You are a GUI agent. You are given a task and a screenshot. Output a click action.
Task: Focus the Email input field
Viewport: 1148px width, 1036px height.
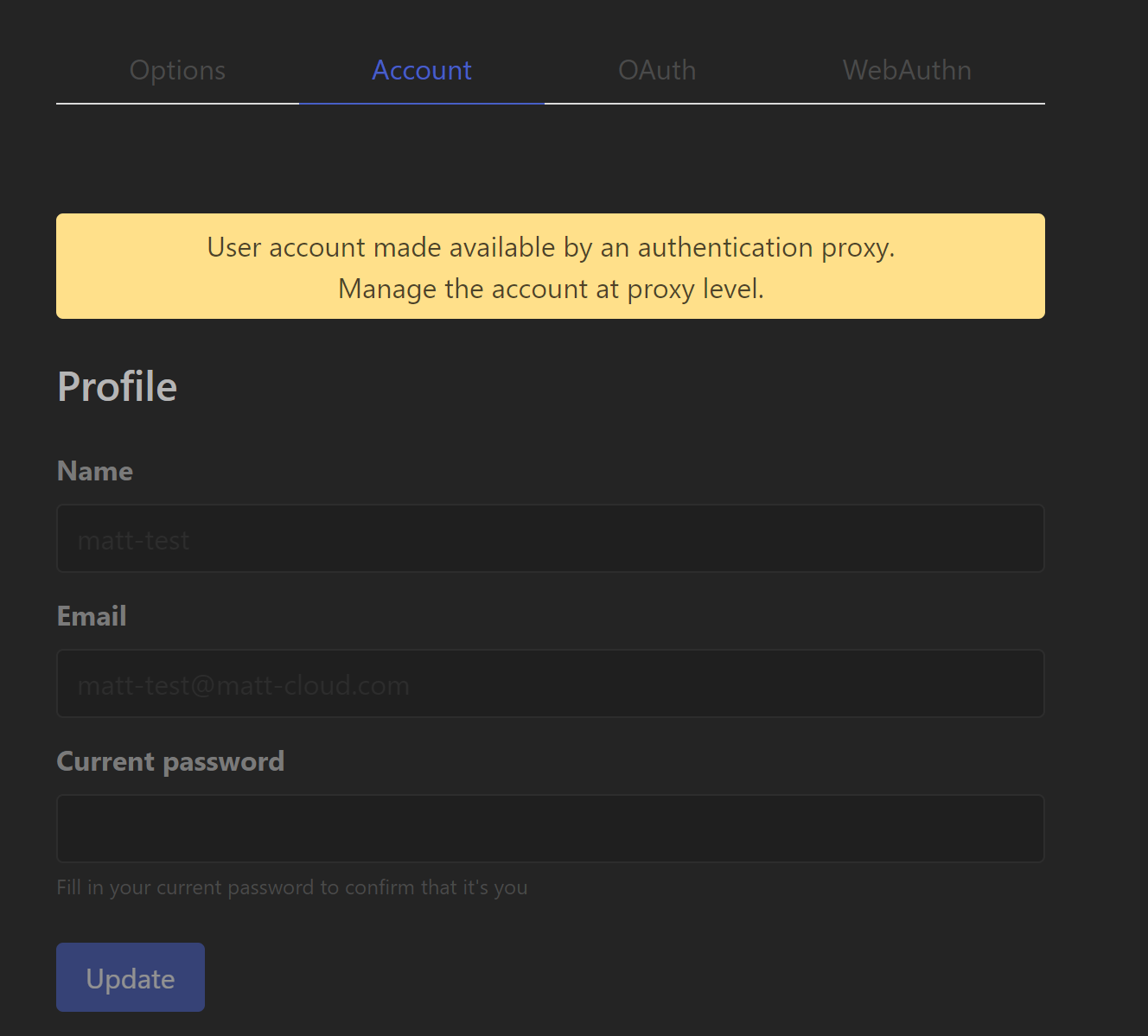click(550, 683)
